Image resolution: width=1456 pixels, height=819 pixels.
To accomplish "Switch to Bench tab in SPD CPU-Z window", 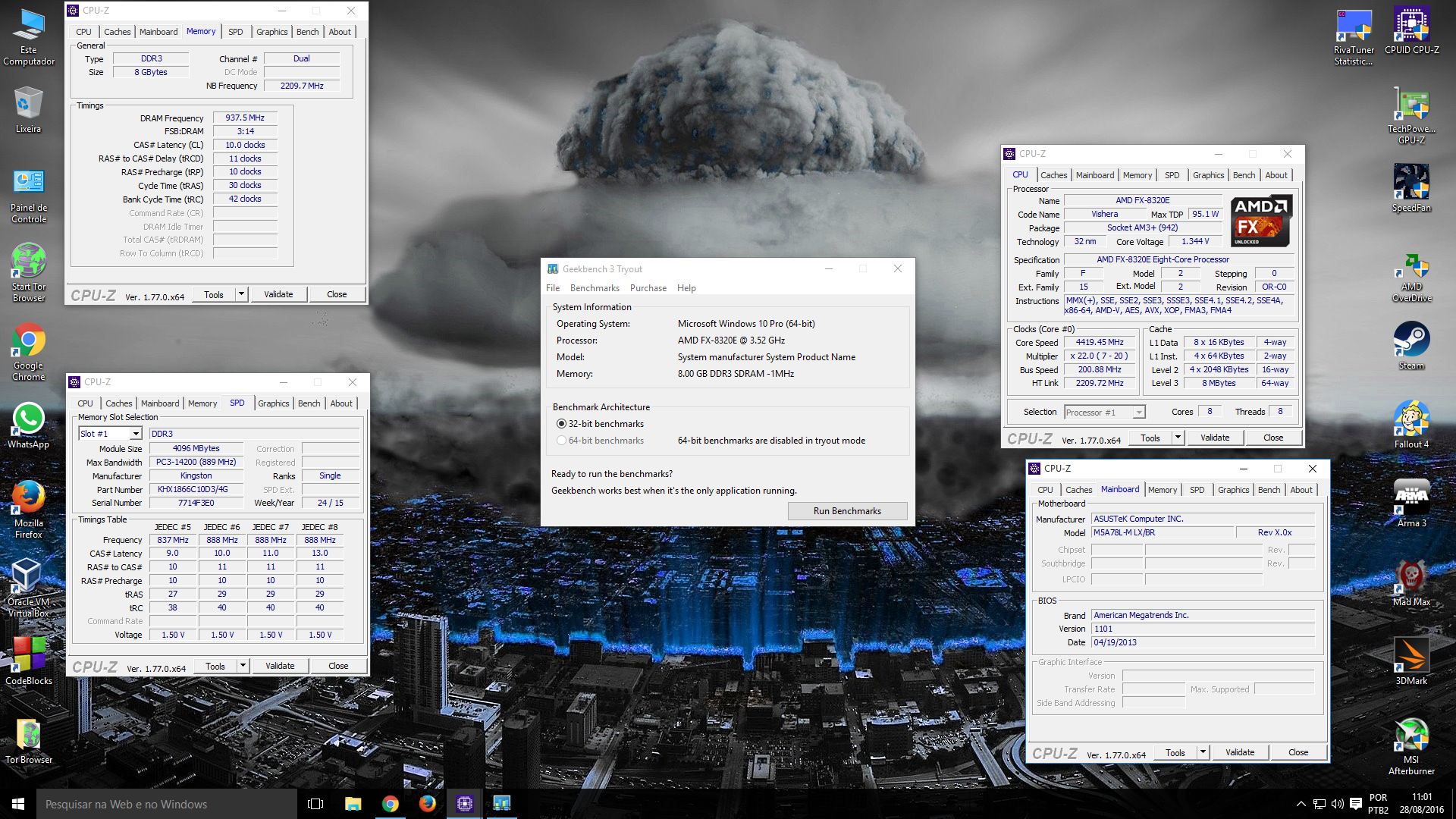I will [x=309, y=403].
